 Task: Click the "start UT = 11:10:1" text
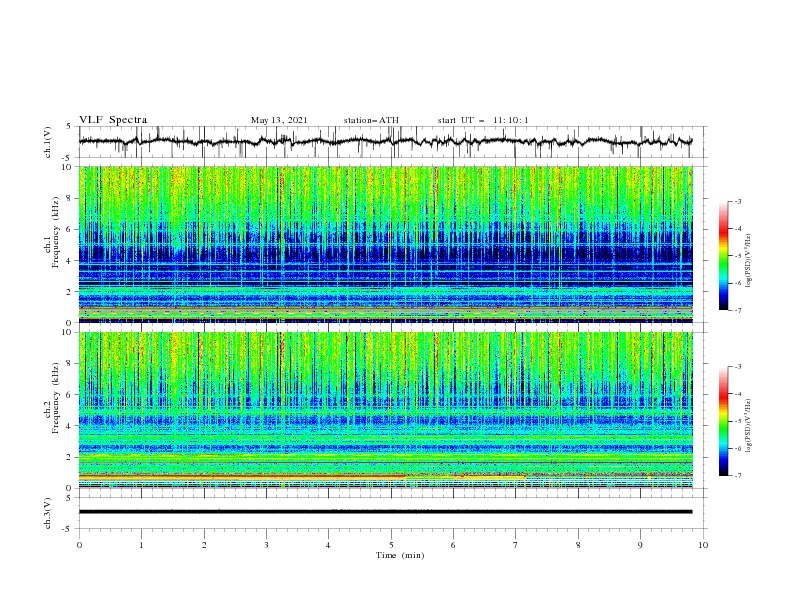click(483, 120)
